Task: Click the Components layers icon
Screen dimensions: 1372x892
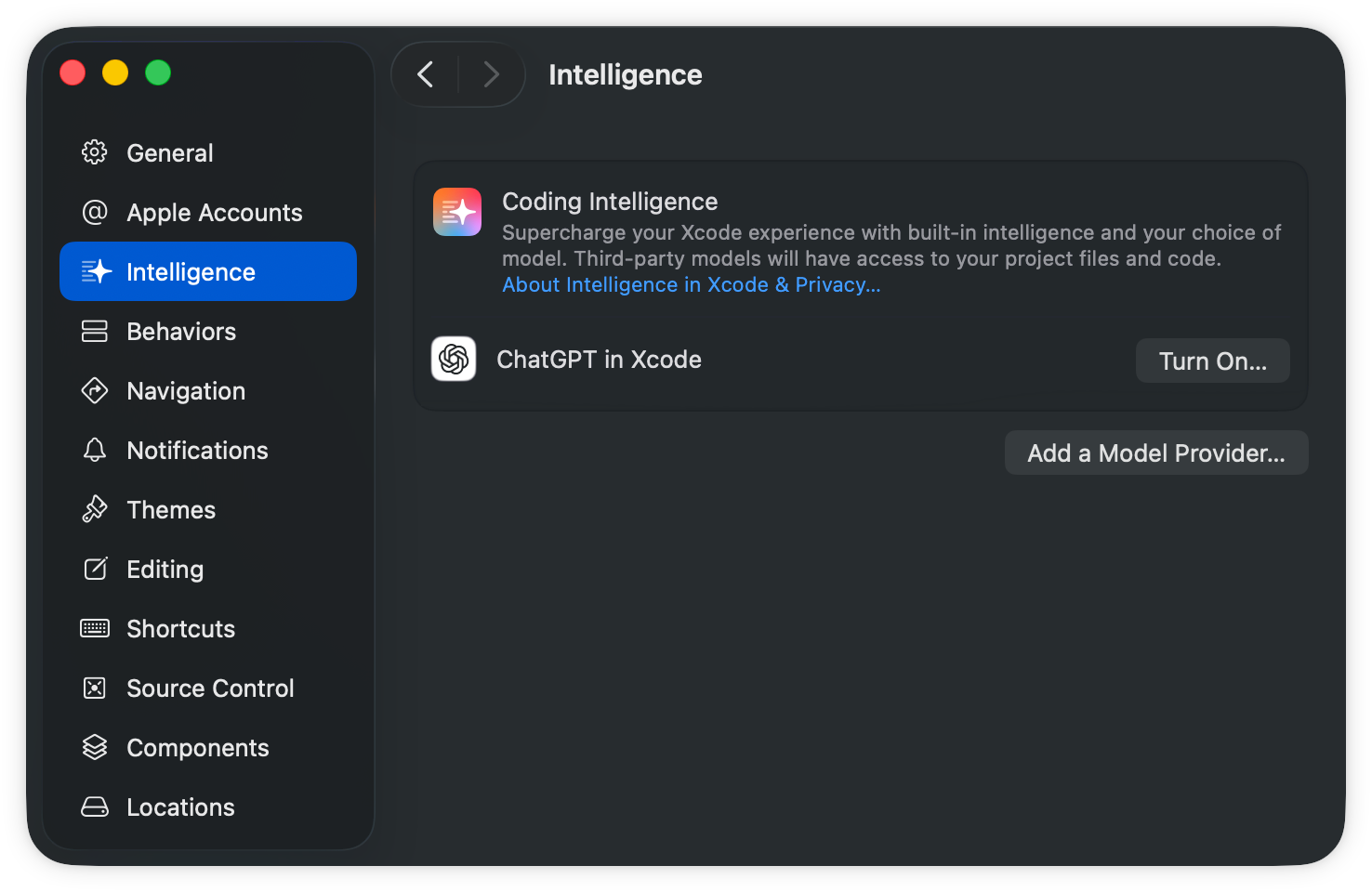Action: point(95,747)
